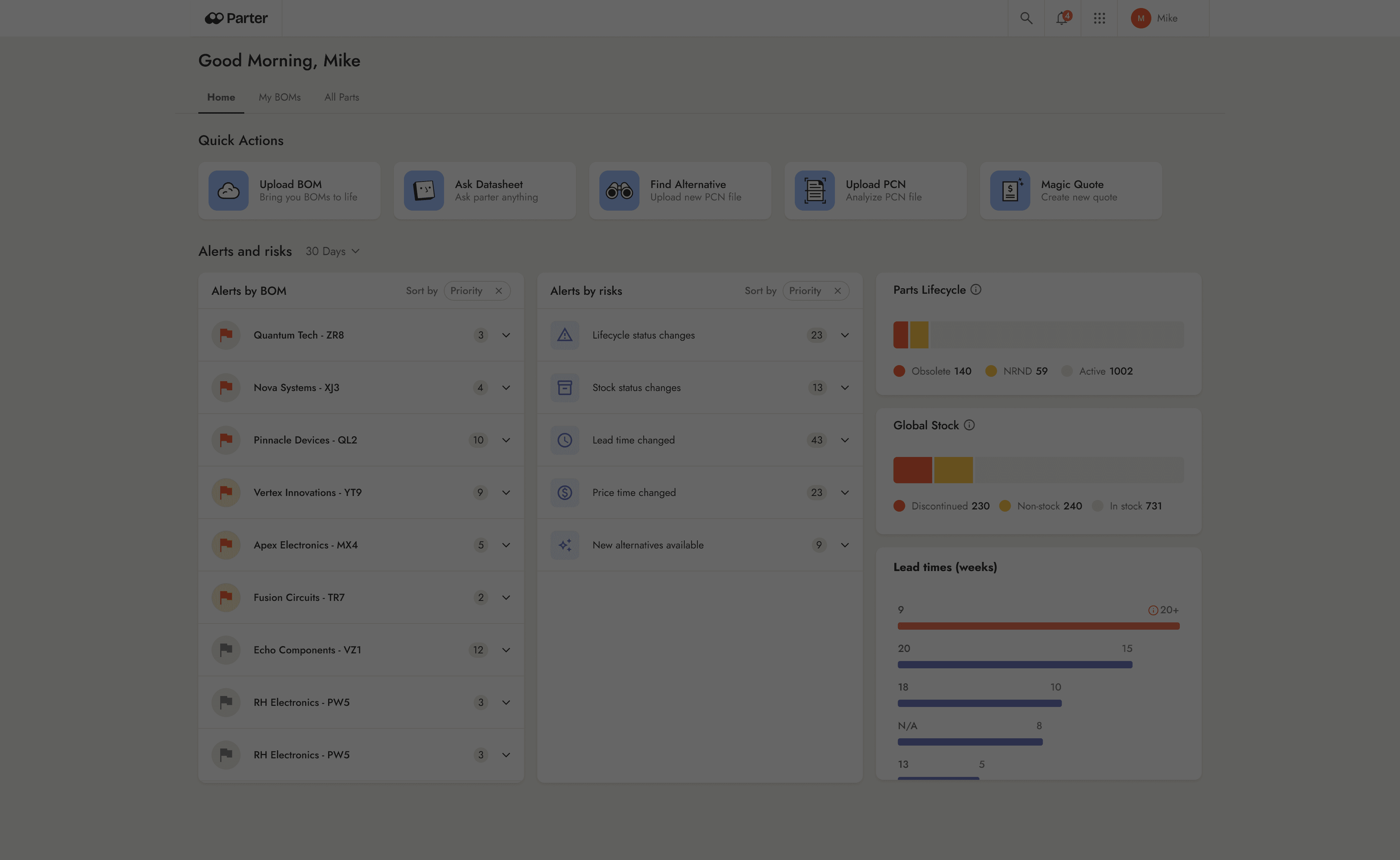Switch to the My BOMs tab

(x=279, y=97)
